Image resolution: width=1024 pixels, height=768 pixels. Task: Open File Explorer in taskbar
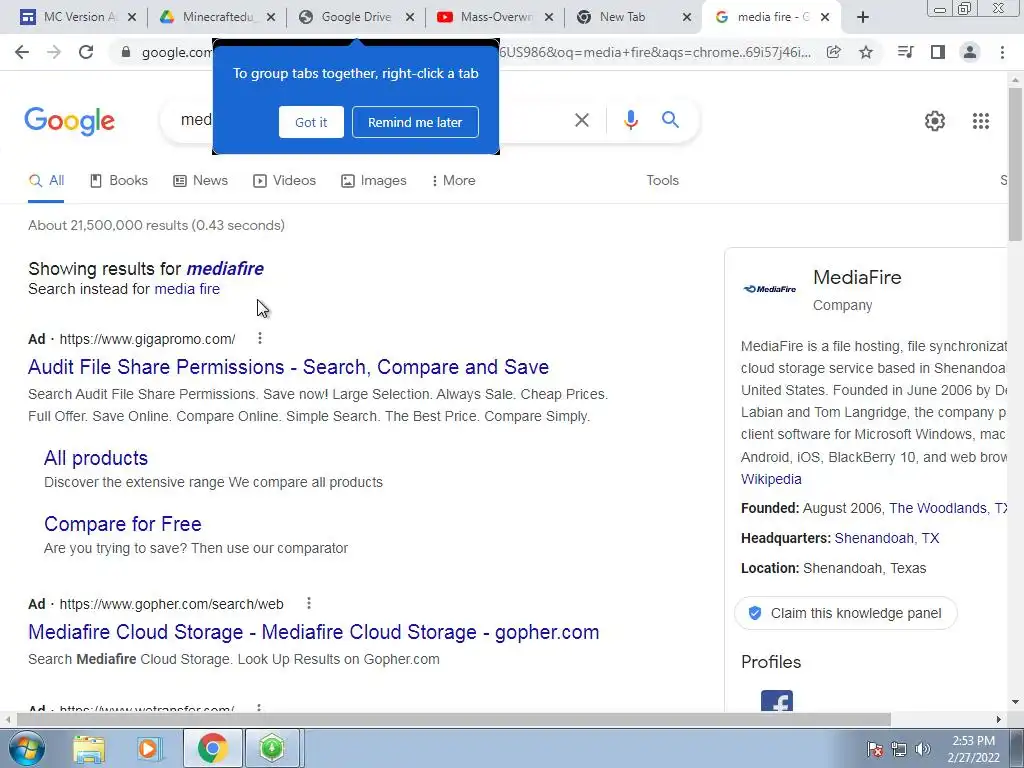pyautogui.click(x=89, y=748)
